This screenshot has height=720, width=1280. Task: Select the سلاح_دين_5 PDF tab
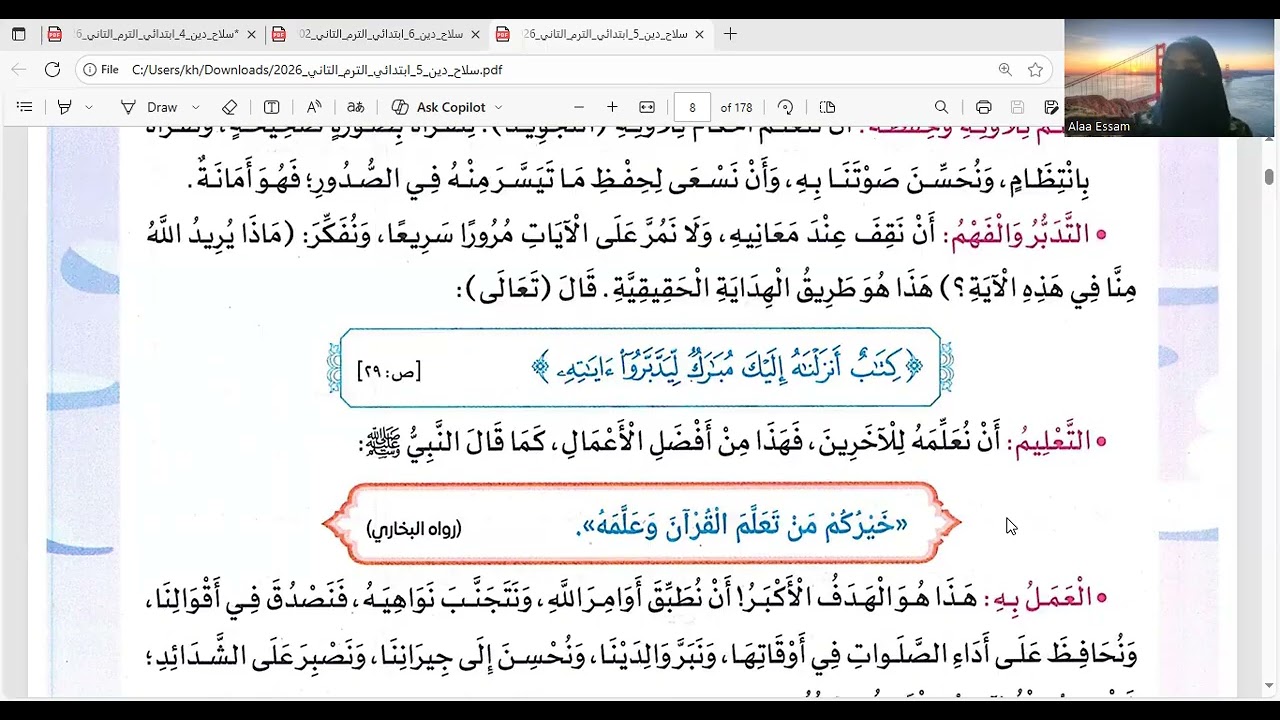599,34
